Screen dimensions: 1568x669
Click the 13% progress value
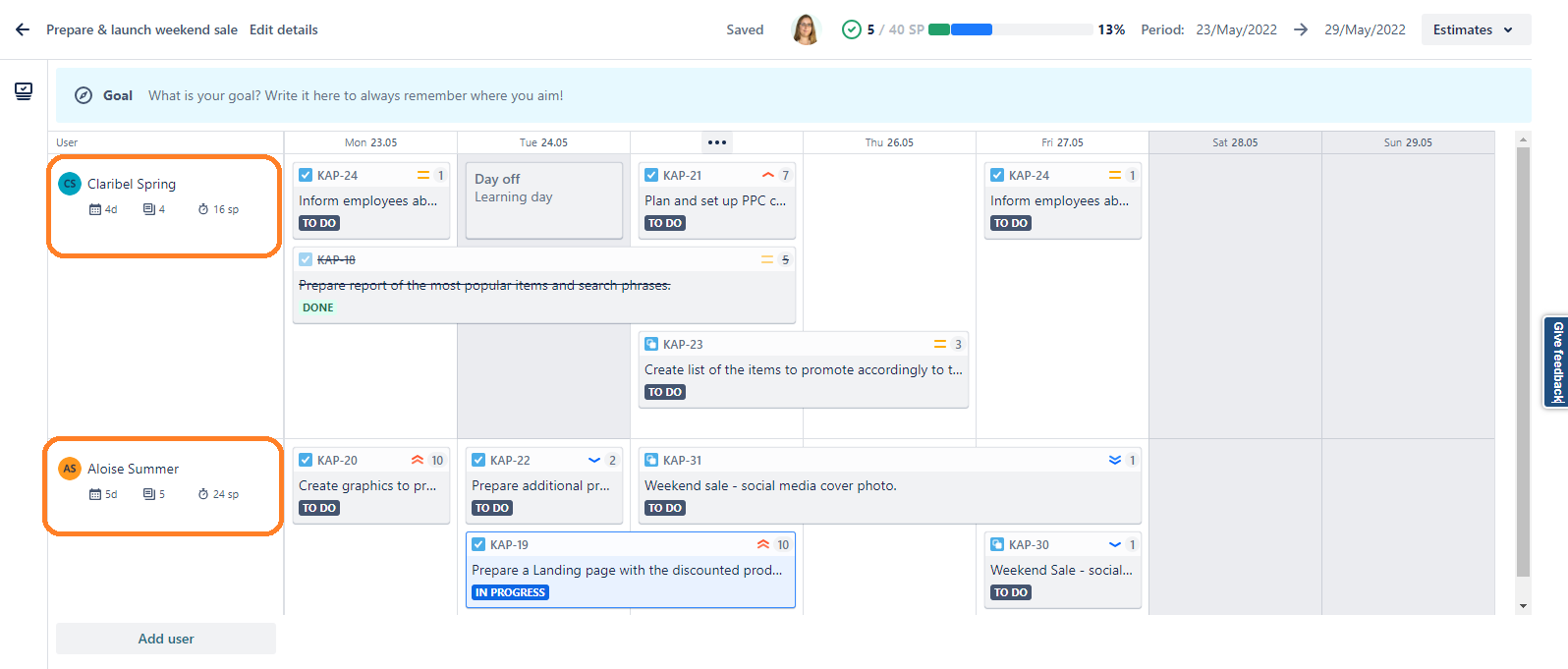(1111, 29)
